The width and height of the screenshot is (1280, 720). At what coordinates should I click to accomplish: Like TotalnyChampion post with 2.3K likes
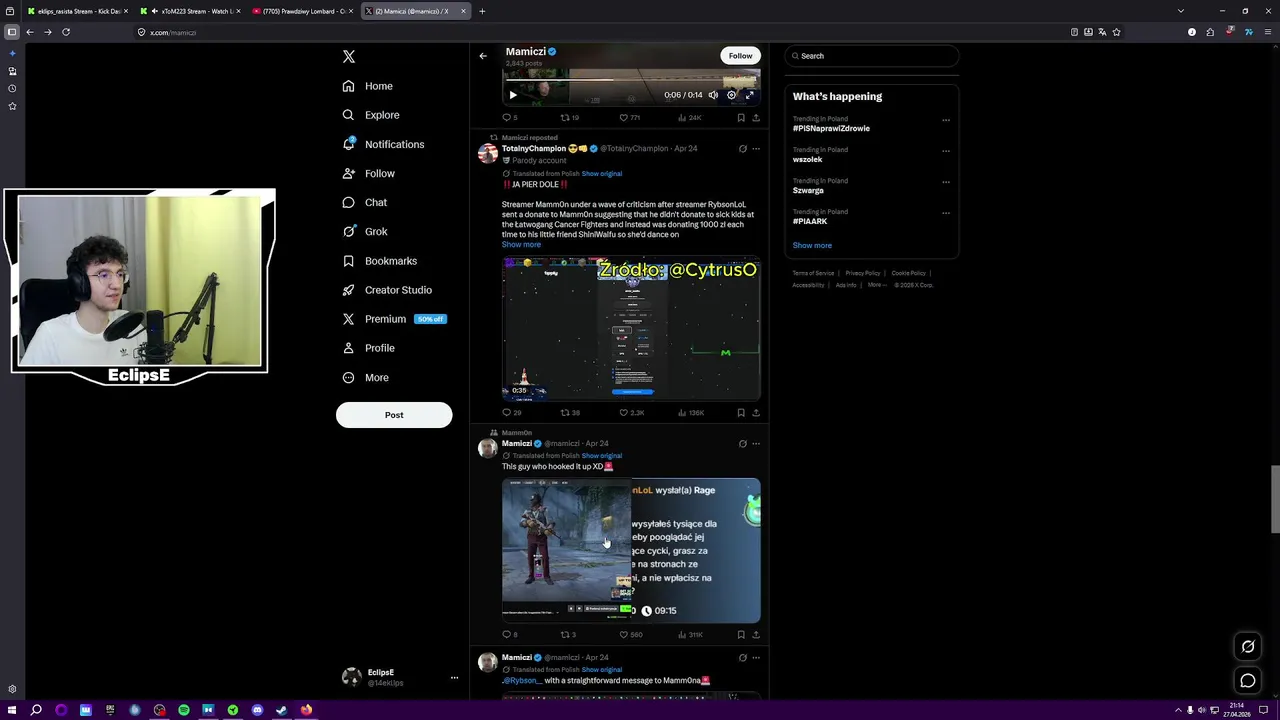pyautogui.click(x=631, y=413)
